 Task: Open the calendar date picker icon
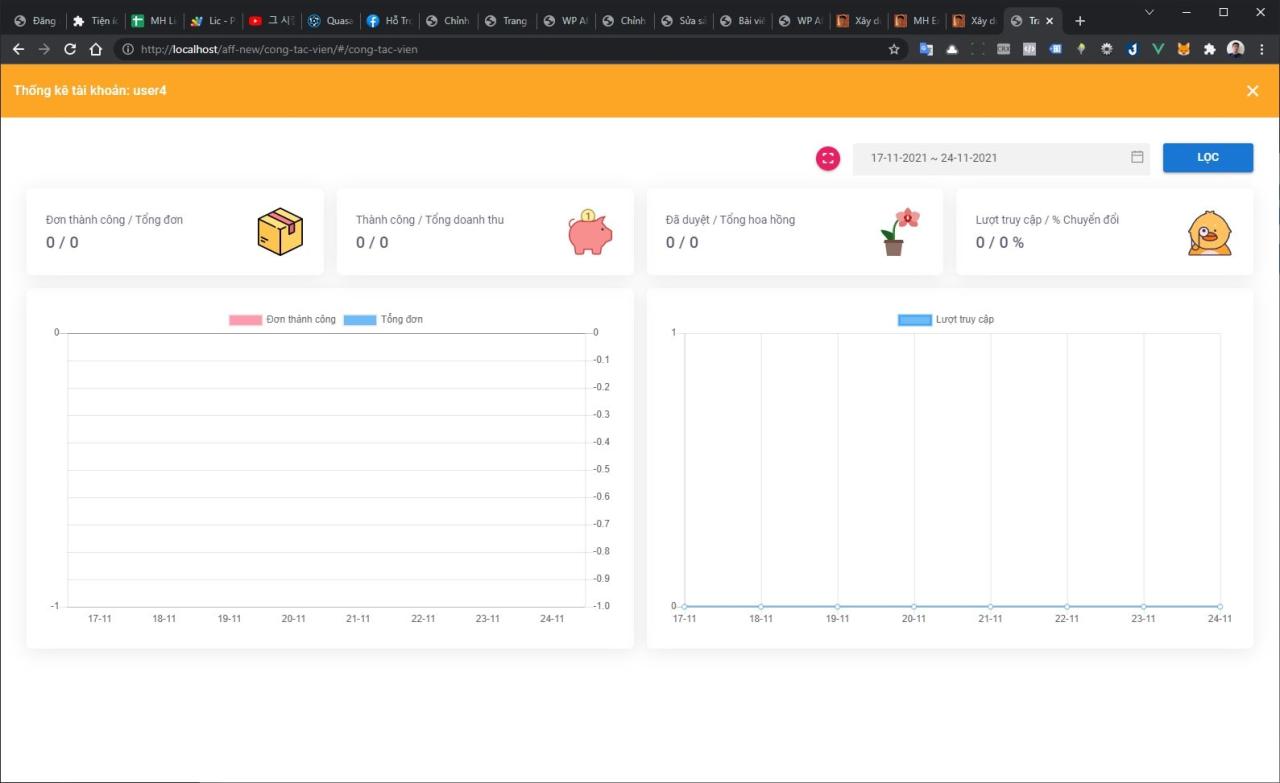[x=1137, y=157]
